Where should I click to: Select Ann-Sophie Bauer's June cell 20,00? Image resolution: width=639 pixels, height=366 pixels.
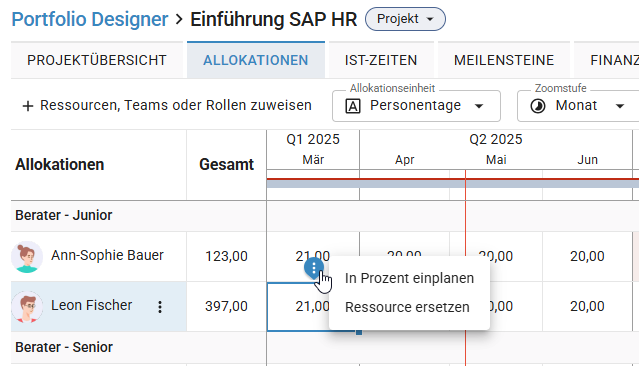point(587,256)
